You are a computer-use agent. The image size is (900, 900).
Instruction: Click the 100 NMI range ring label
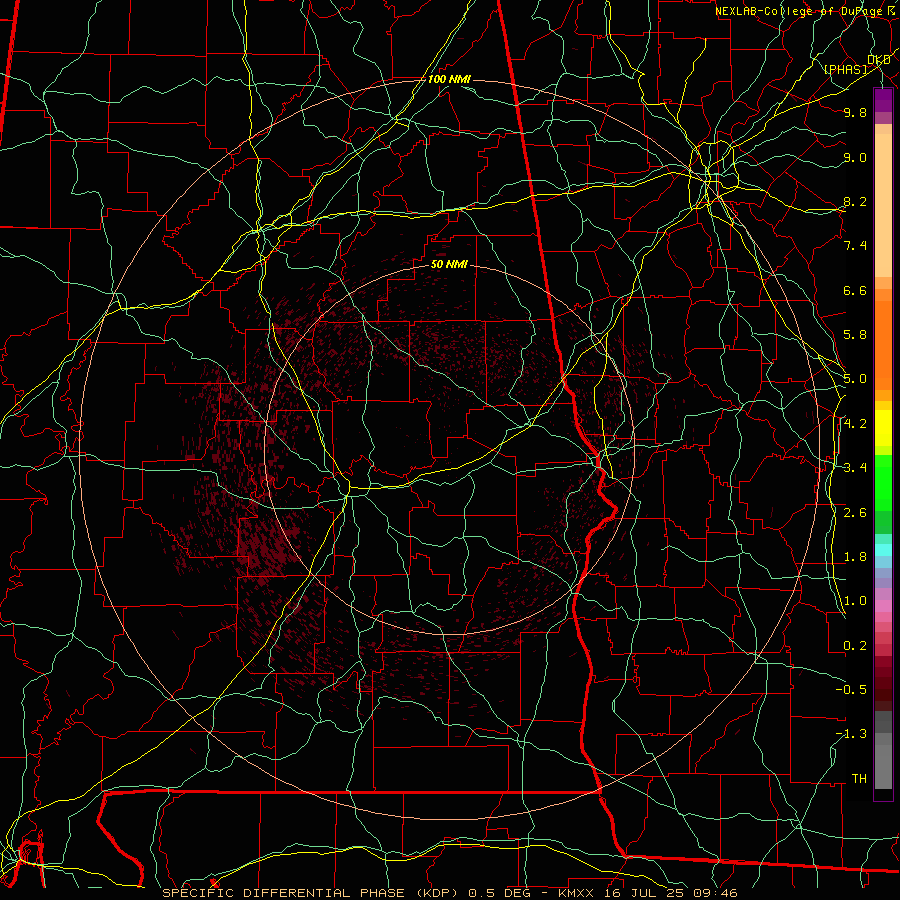click(x=449, y=79)
